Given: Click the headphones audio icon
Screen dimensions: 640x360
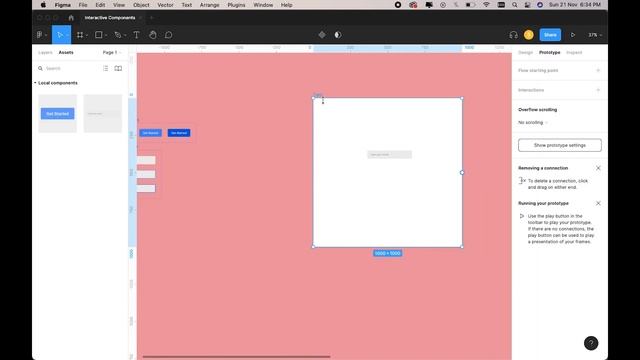Looking at the screenshot, I should (x=513, y=35).
